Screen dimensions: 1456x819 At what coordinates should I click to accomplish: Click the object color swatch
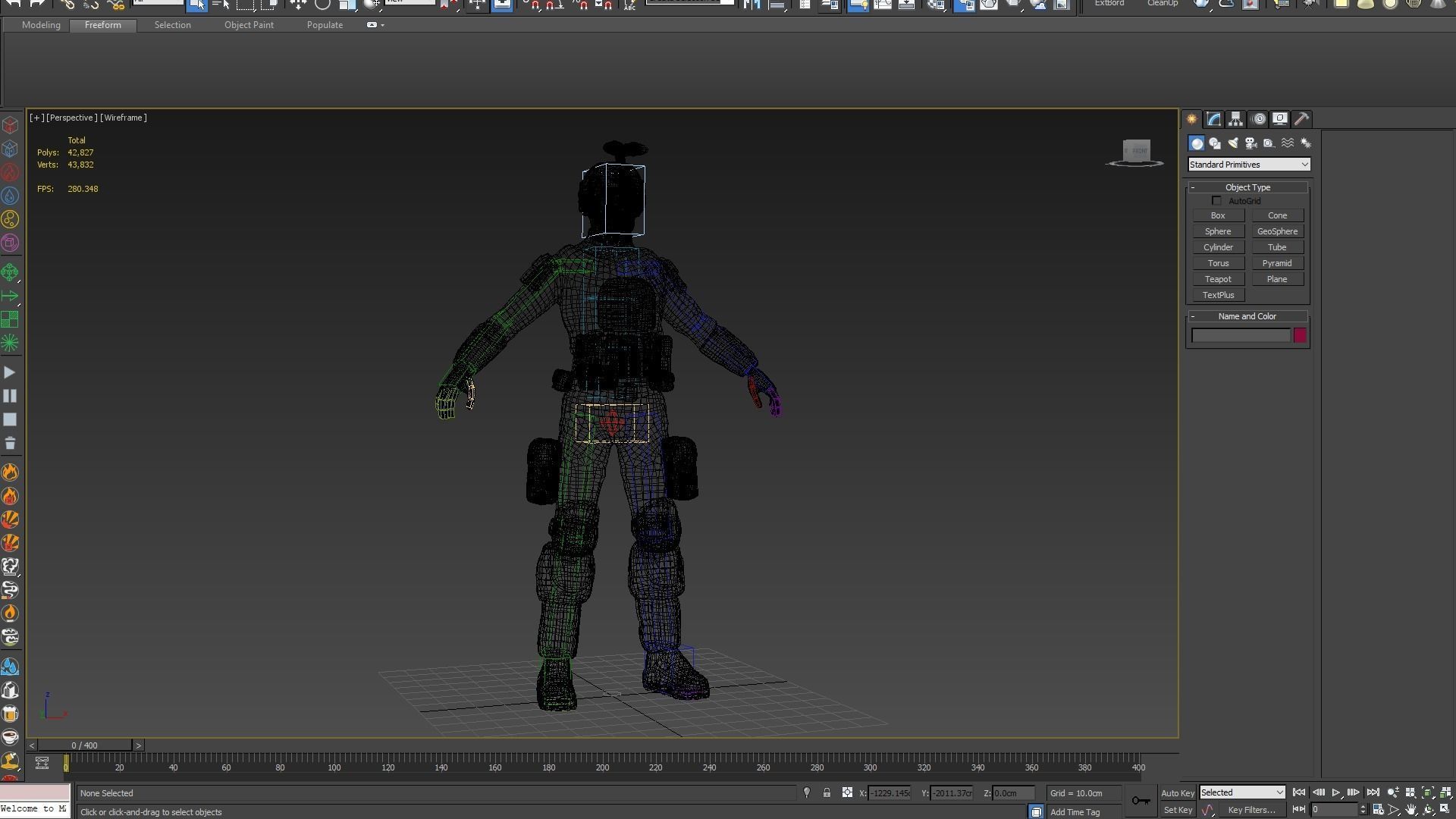1300,335
